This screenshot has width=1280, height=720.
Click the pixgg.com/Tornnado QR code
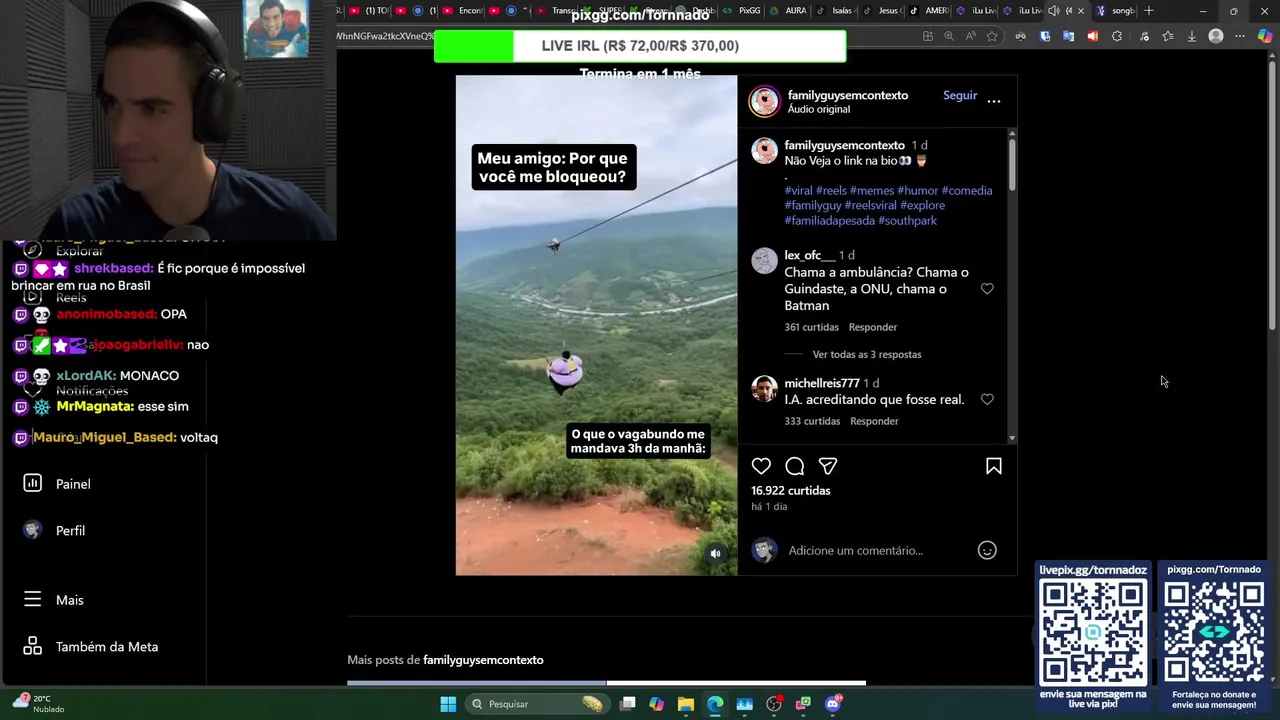click(x=1214, y=632)
